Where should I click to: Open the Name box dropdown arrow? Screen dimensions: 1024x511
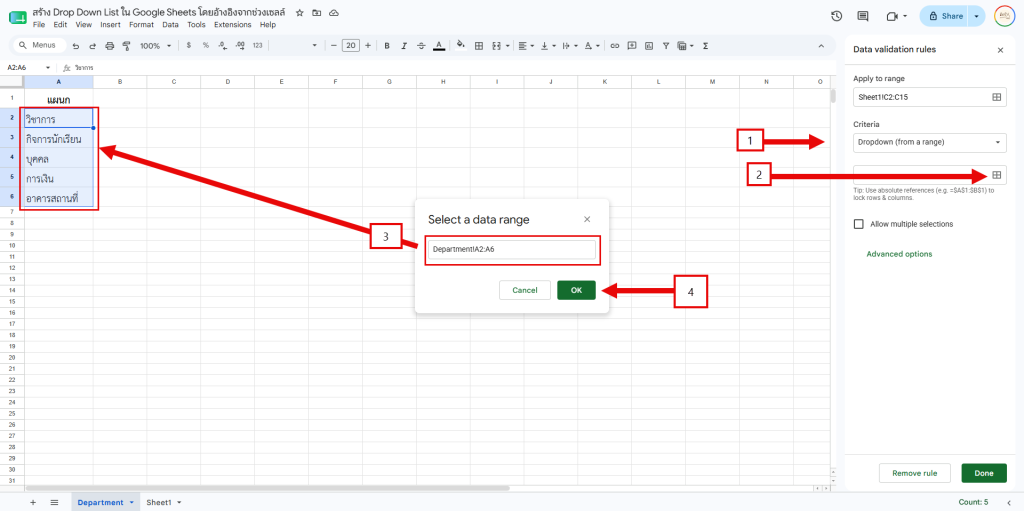[48, 67]
